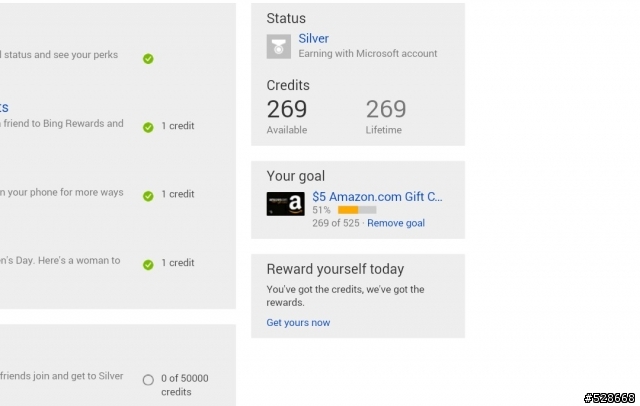Click the '0 of 50000 credits' text
The height and width of the screenshot is (406, 640).
click(x=185, y=385)
